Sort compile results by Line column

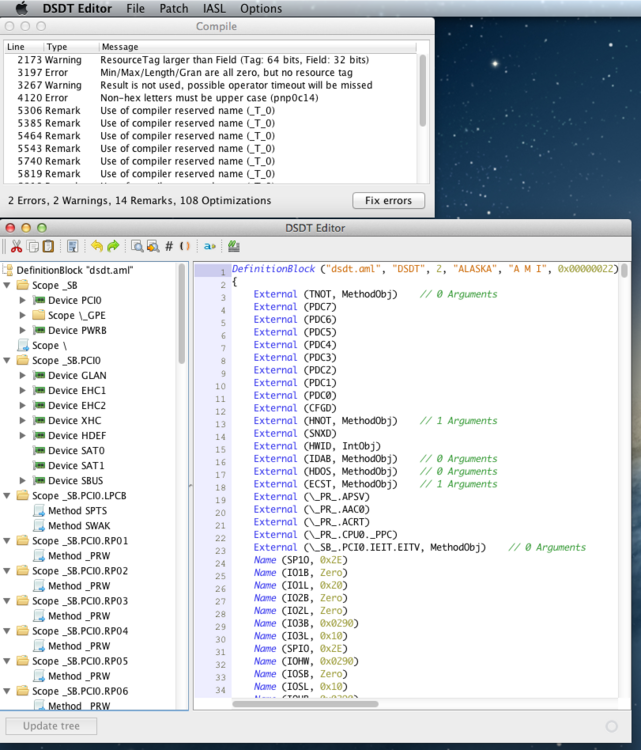click(23, 47)
